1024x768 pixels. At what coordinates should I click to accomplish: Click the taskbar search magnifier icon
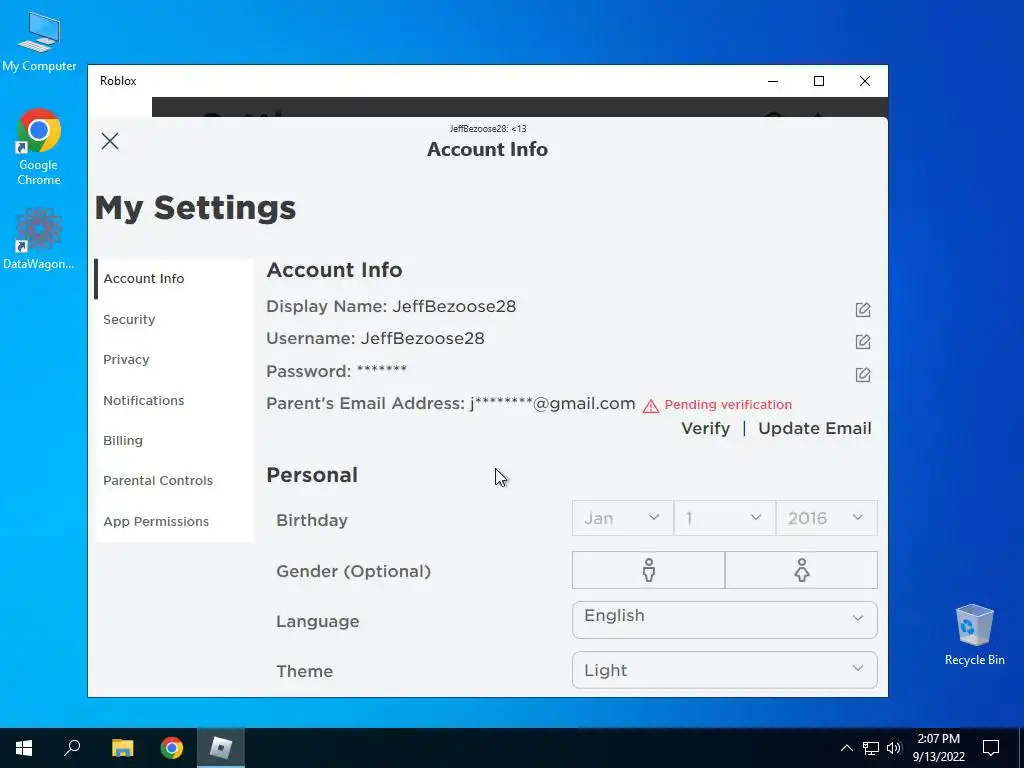tap(72, 748)
